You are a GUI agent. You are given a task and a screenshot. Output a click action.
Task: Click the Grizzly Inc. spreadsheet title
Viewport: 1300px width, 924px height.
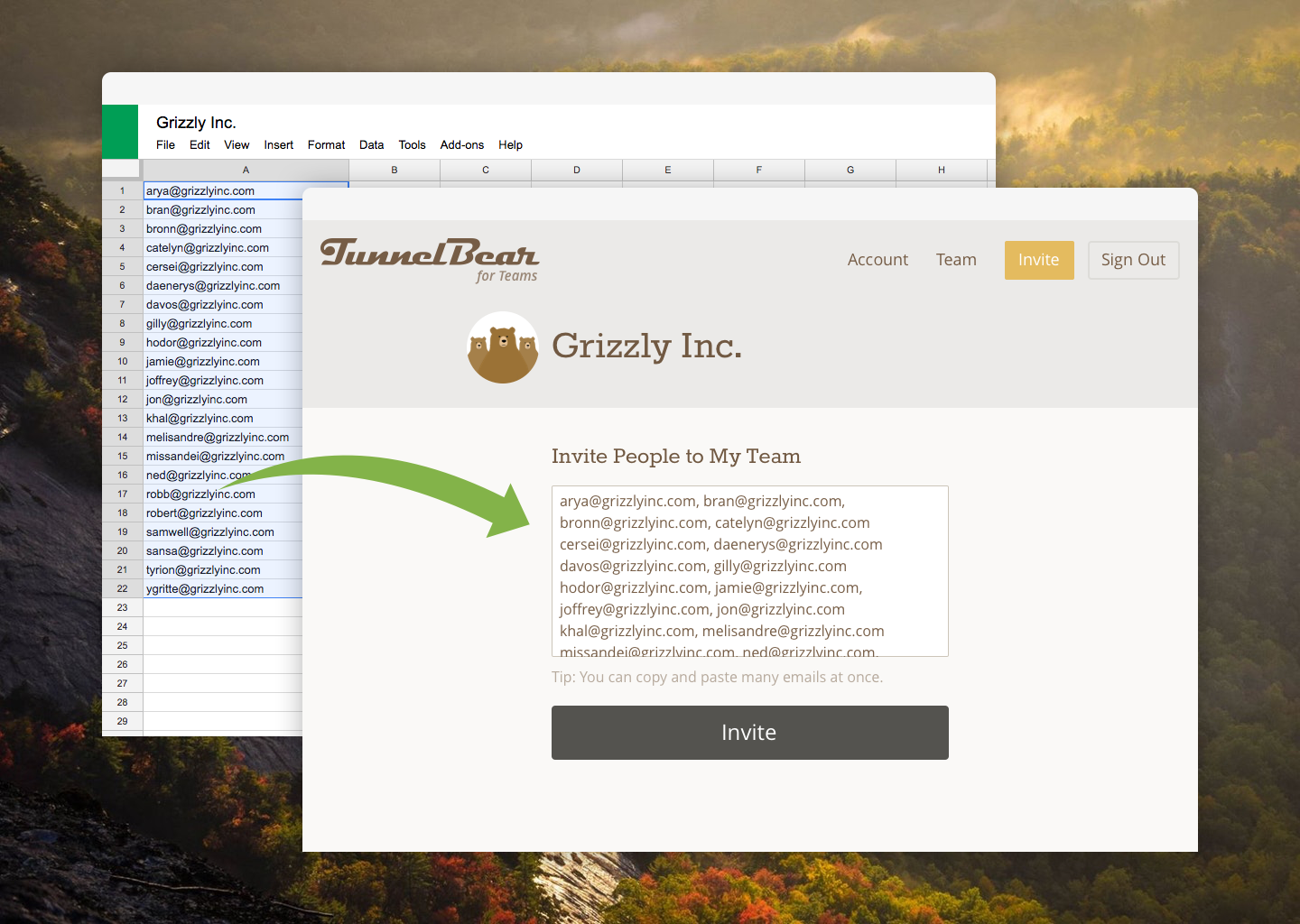196,123
